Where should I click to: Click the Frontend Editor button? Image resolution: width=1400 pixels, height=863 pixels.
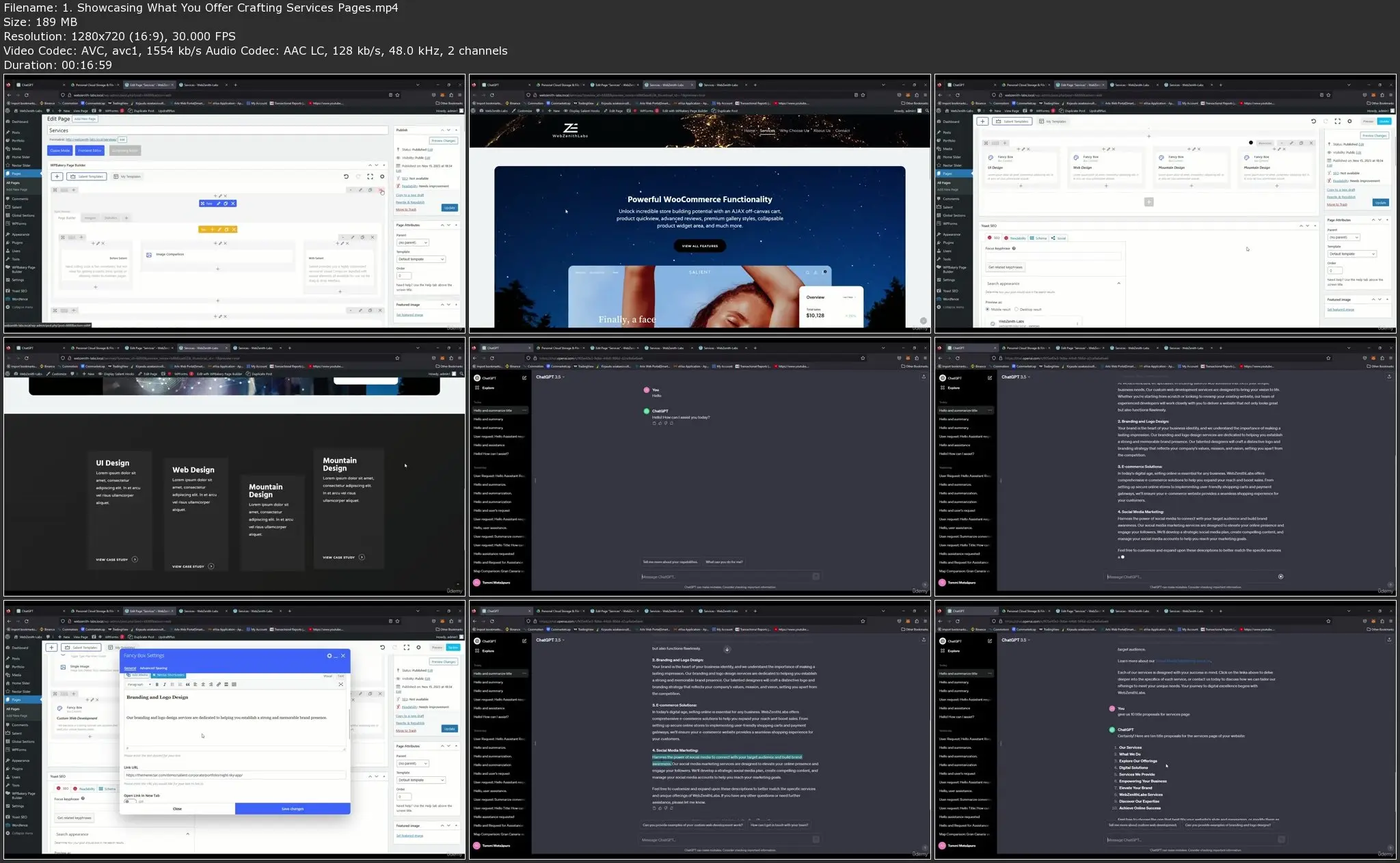pyautogui.click(x=90, y=150)
